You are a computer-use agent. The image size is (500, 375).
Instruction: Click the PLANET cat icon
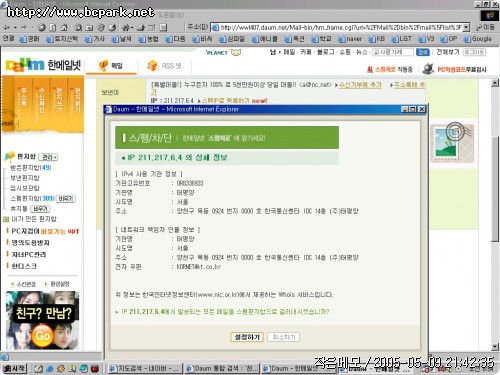pos(236,52)
